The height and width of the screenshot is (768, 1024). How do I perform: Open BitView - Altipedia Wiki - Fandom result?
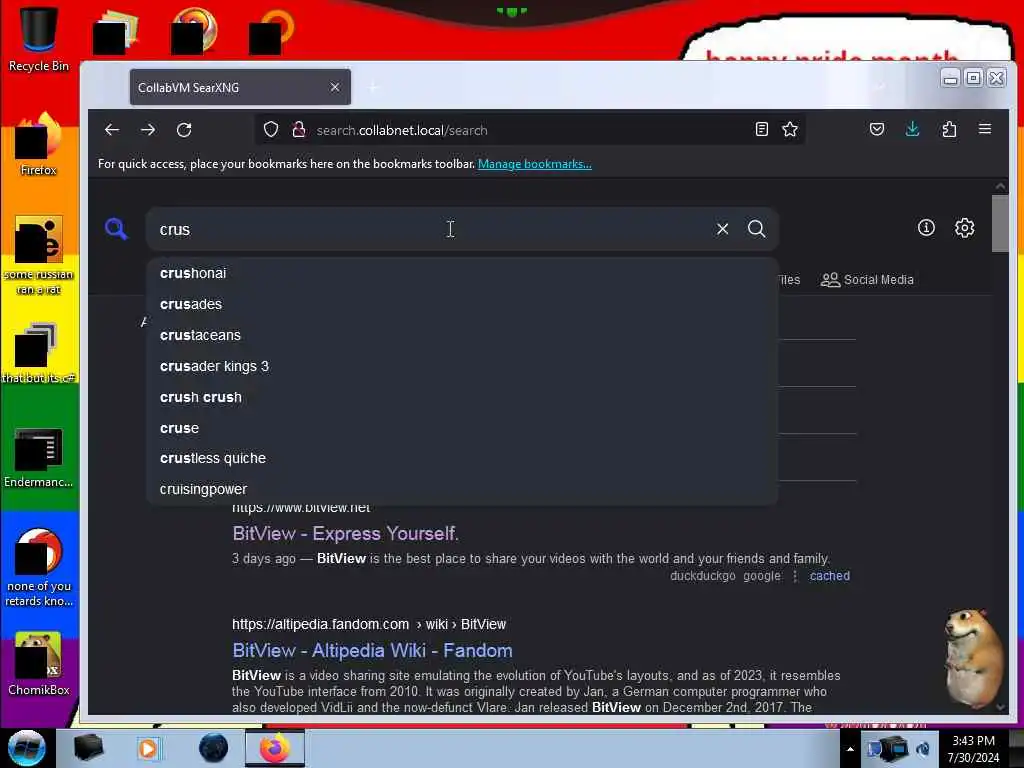tap(372, 650)
